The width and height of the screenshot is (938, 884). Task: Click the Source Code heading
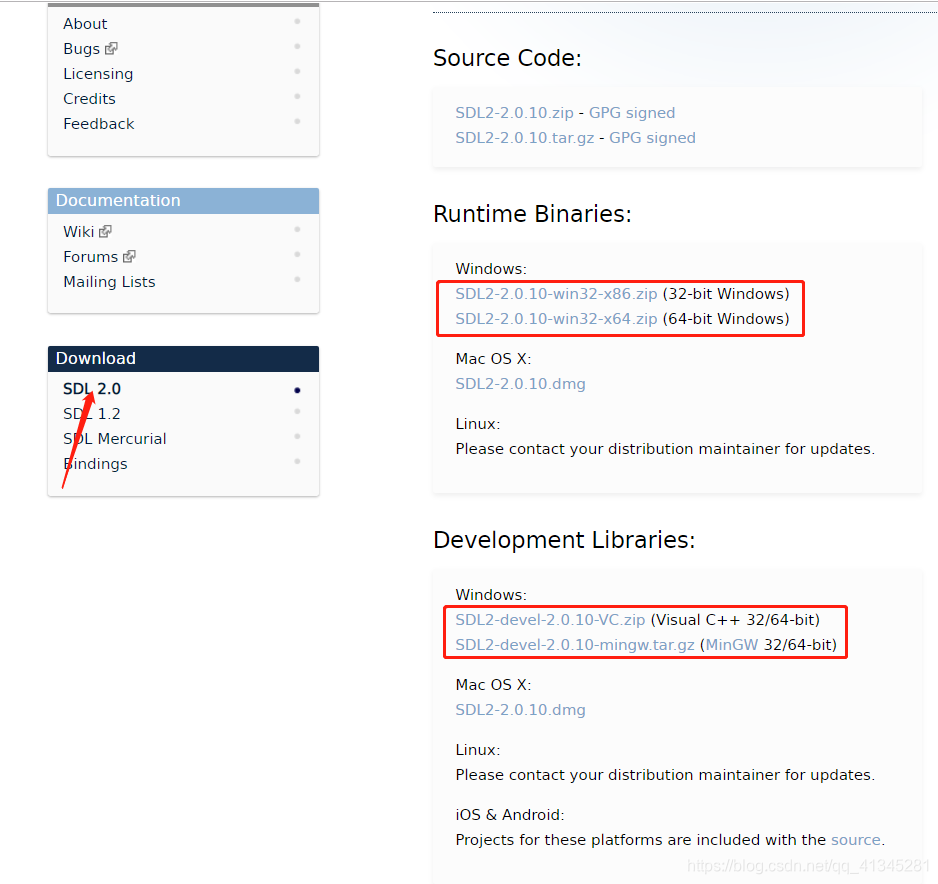click(507, 59)
